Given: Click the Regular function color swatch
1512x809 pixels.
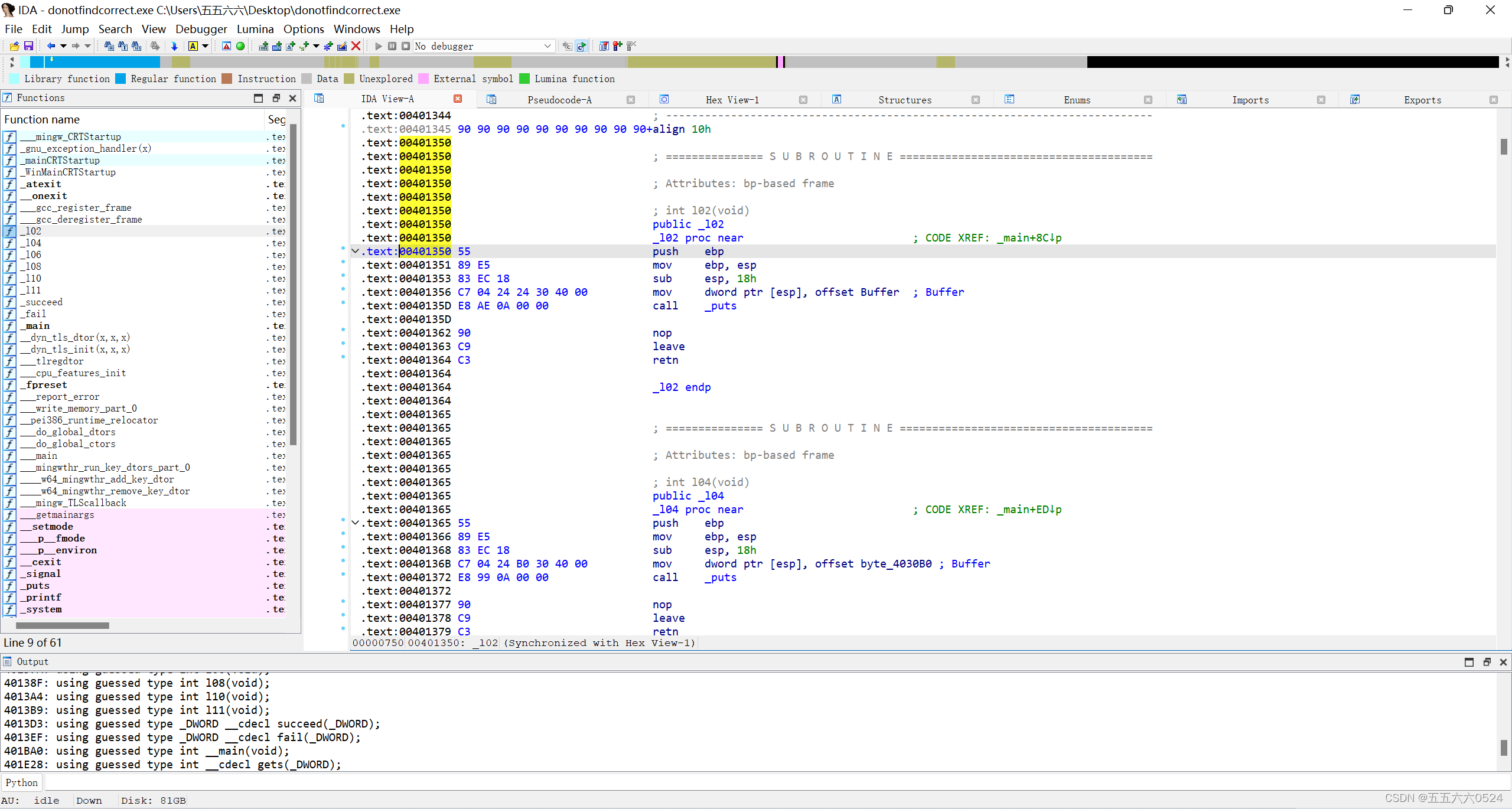Looking at the screenshot, I should coord(120,79).
